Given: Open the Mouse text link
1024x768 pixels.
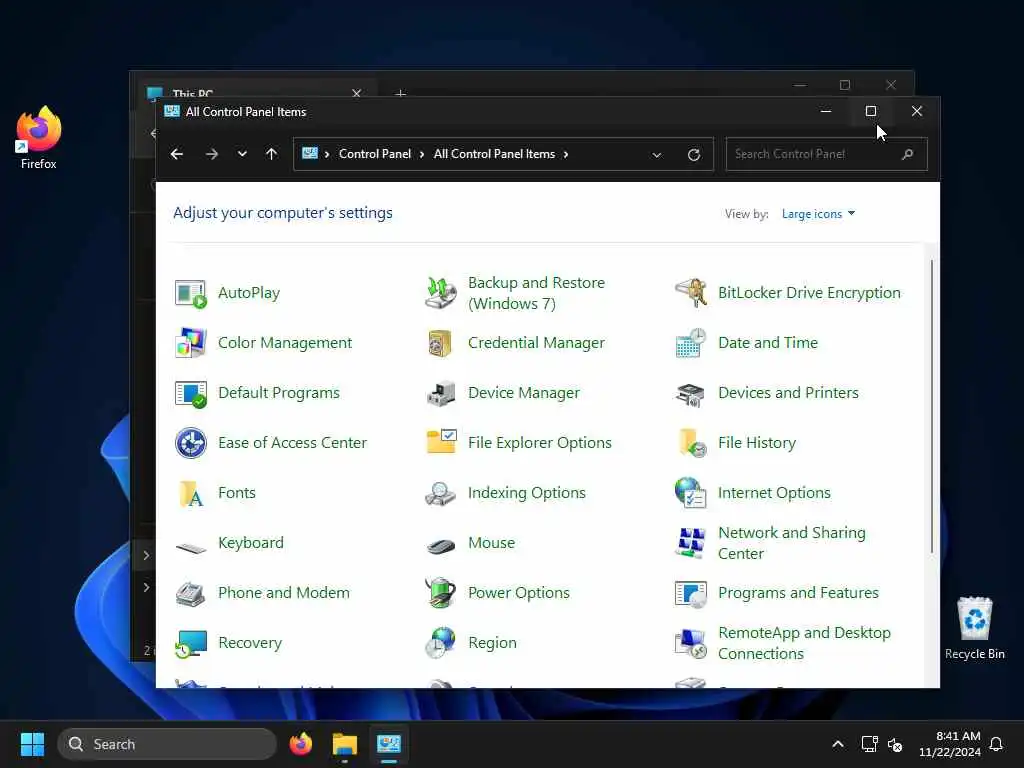Looking at the screenshot, I should click(491, 543).
